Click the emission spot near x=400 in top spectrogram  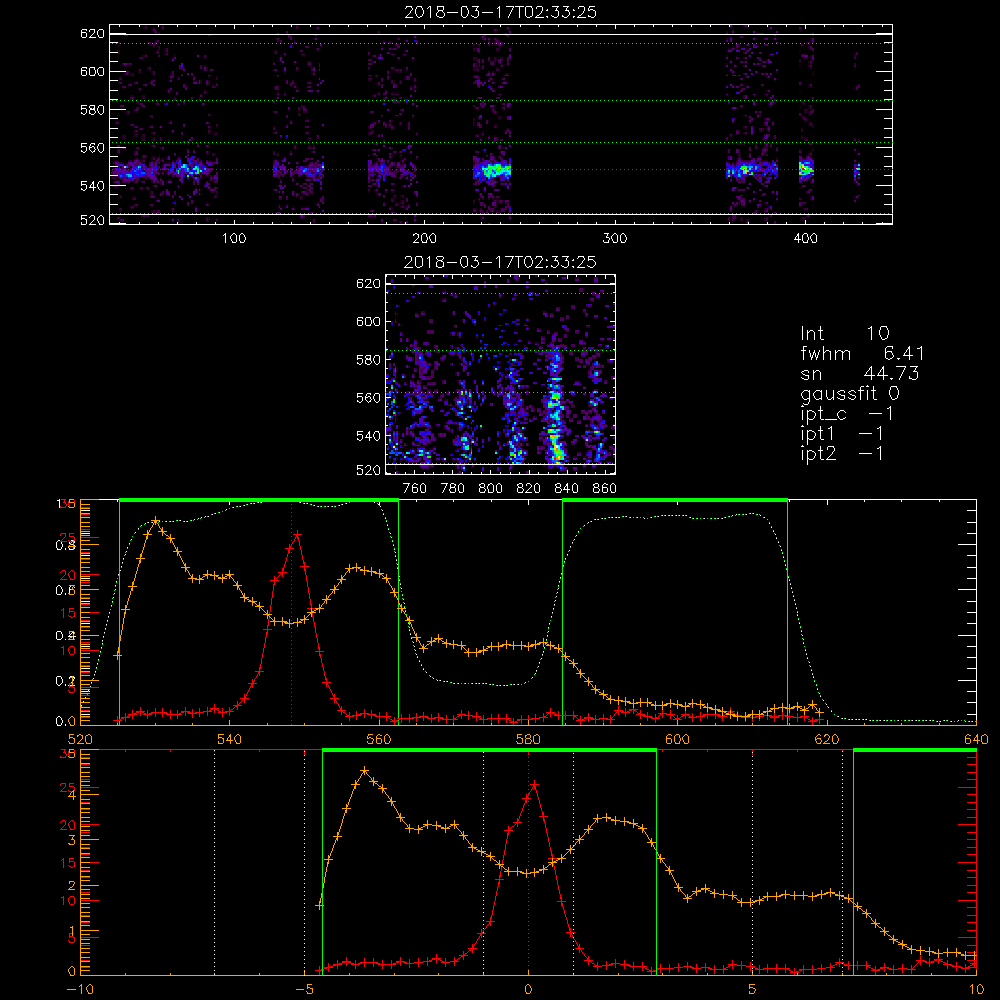(806, 169)
